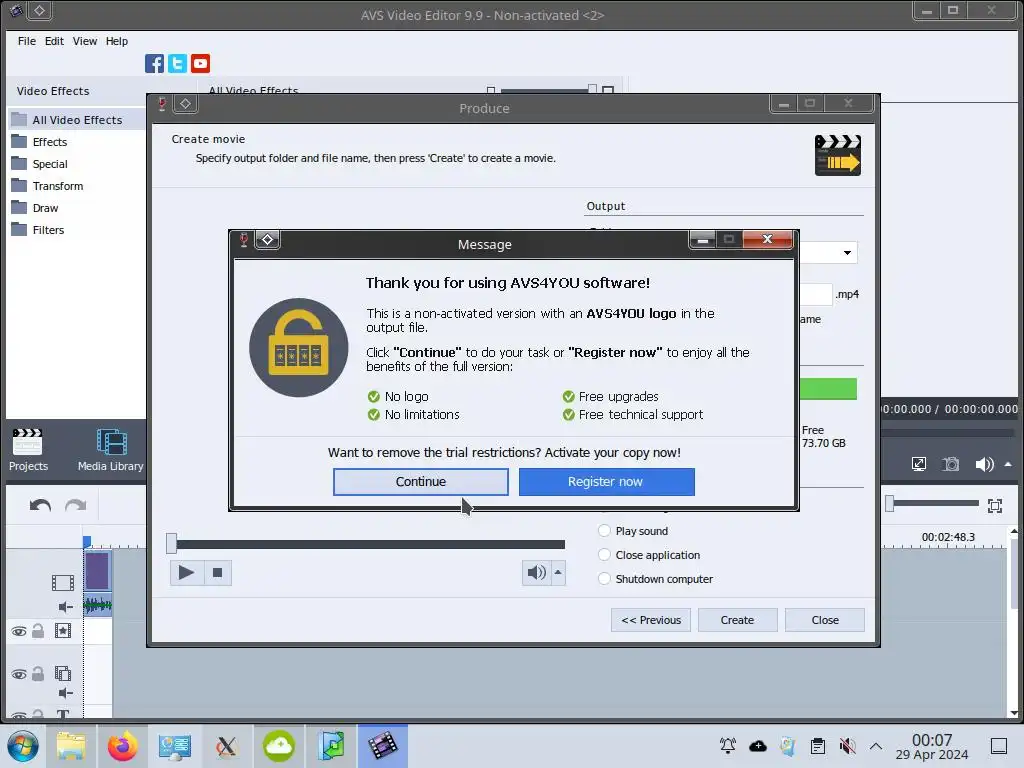Lock the video effects track
1024x768 pixels.
click(39, 631)
